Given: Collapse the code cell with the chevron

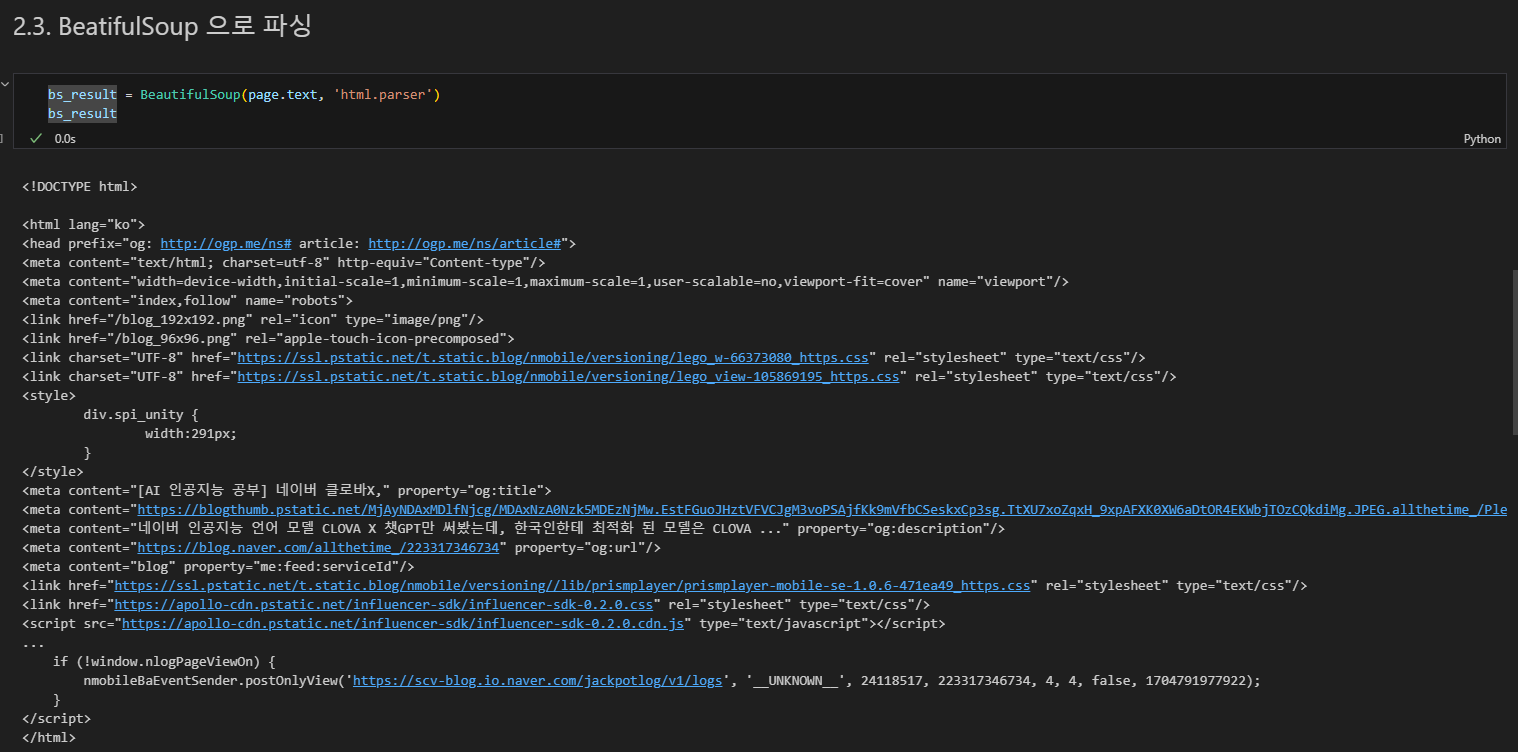Looking at the screenshot, I should pyautogui.click(x=5, y=85).
